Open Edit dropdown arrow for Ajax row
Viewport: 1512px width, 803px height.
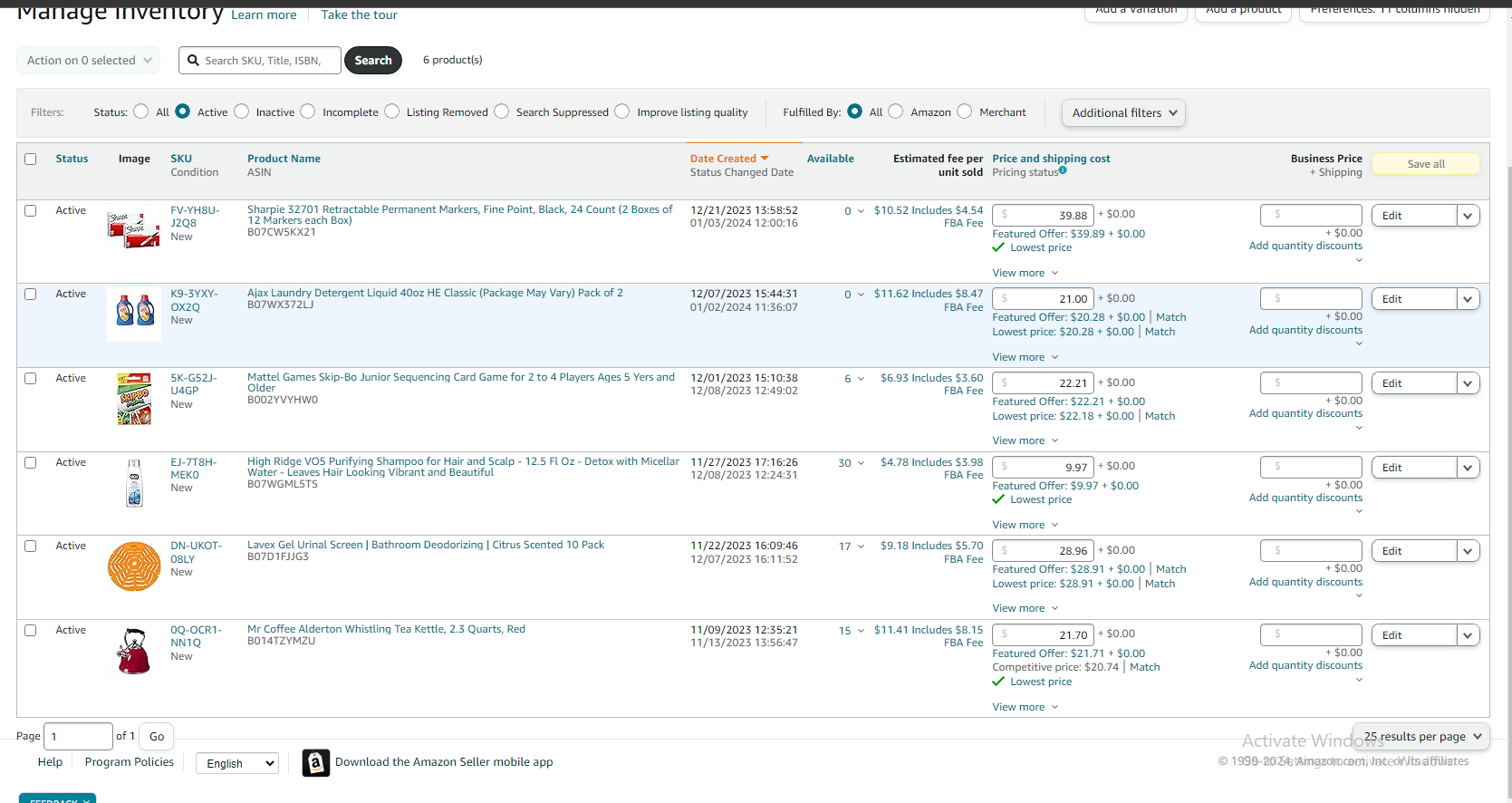(x=1469, y=299)
